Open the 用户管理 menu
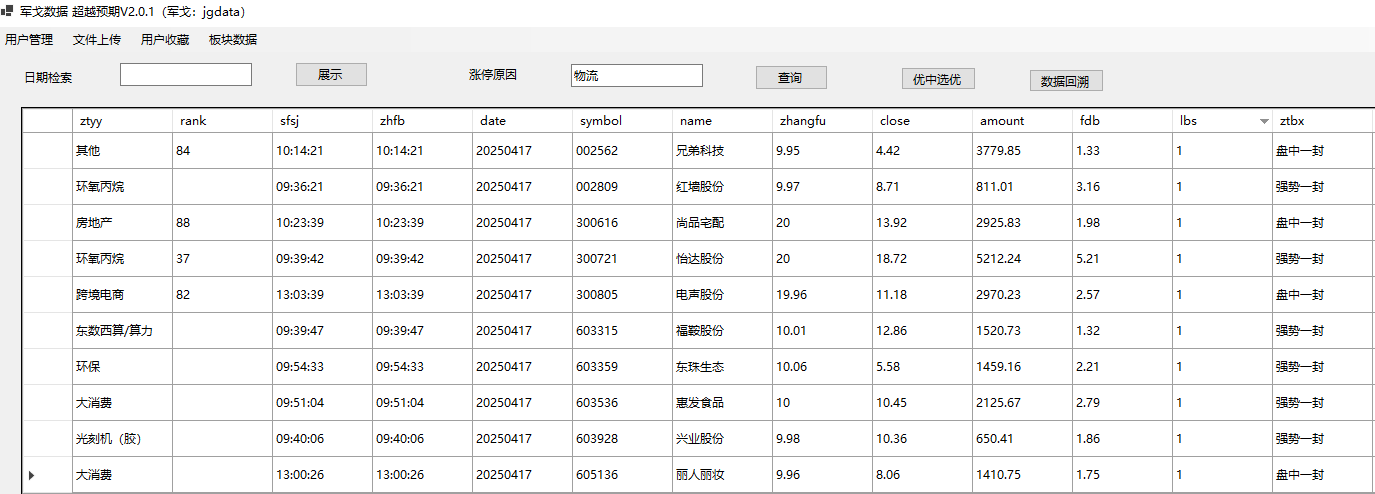1375x494 pixels. [29, 40]
